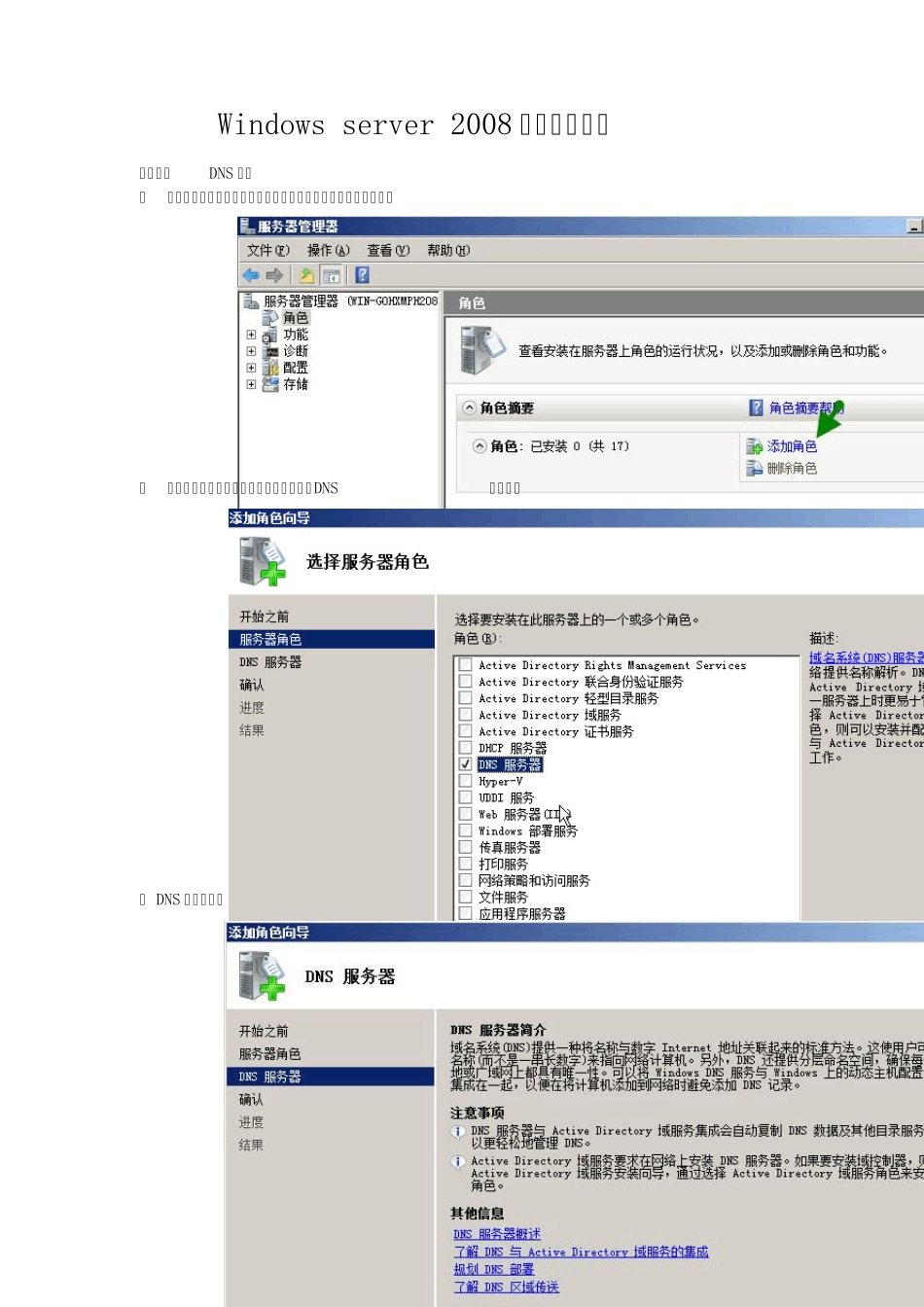Check the 传真服务器 role
Image resolution: width=924 pixels, height=1307 pixels.
[x=465, y=847]
